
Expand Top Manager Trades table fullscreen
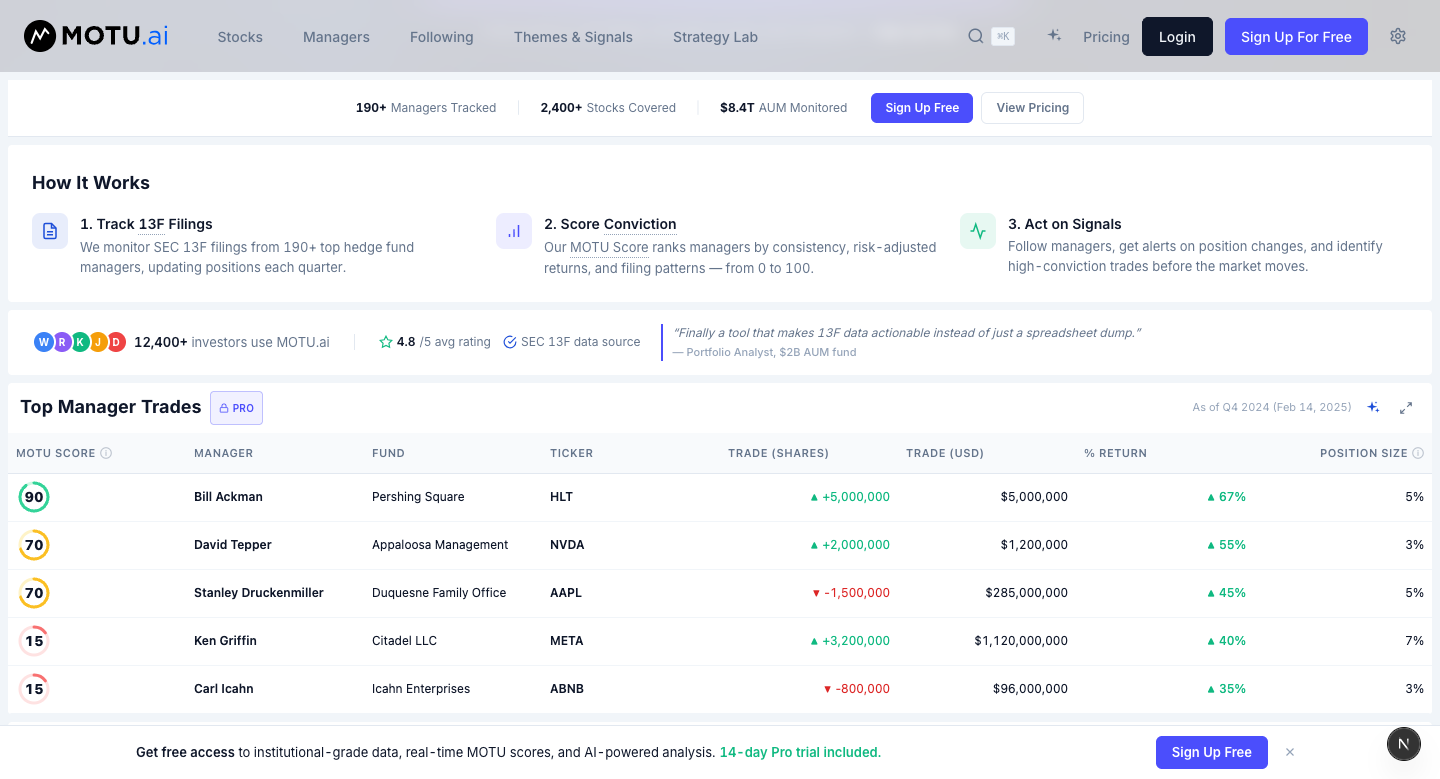1406,407
